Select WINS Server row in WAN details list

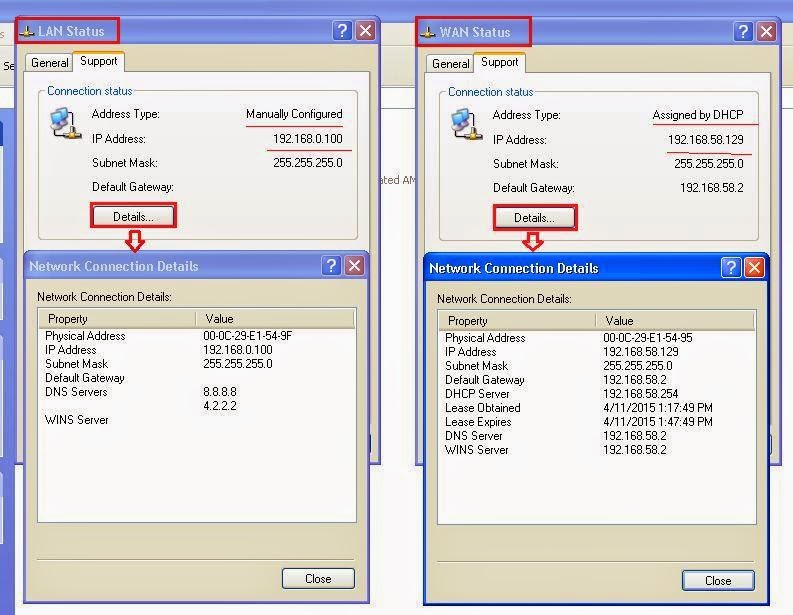point(597,450)
